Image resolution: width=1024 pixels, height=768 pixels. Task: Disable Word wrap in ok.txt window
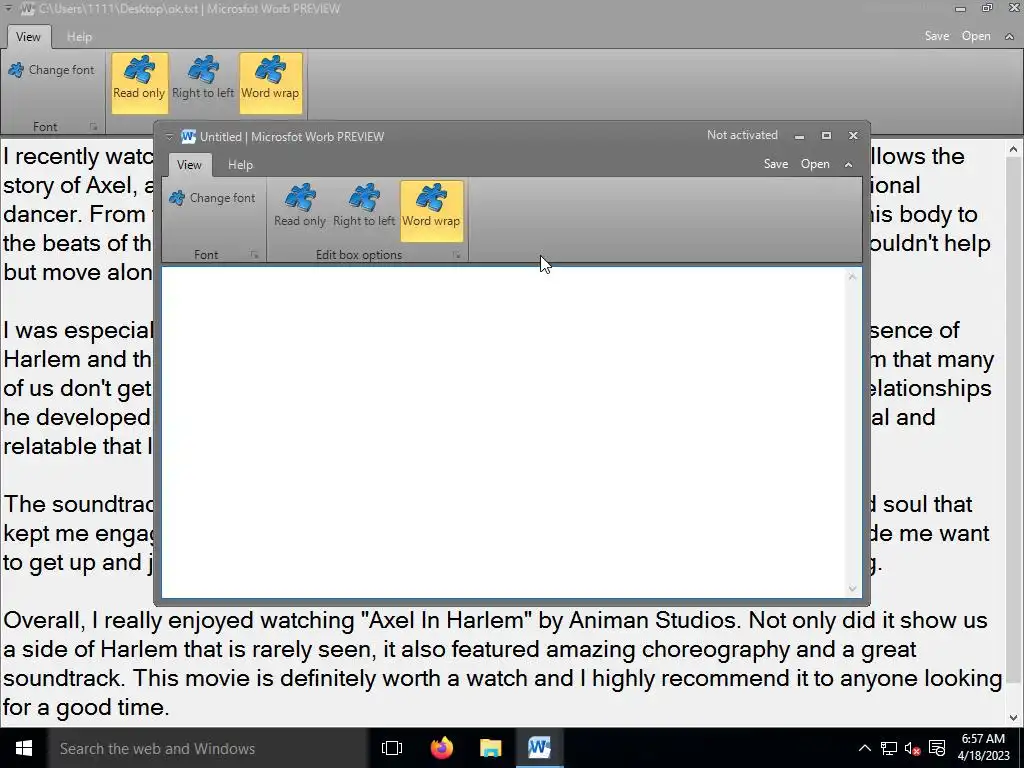(x=270, y=83)
